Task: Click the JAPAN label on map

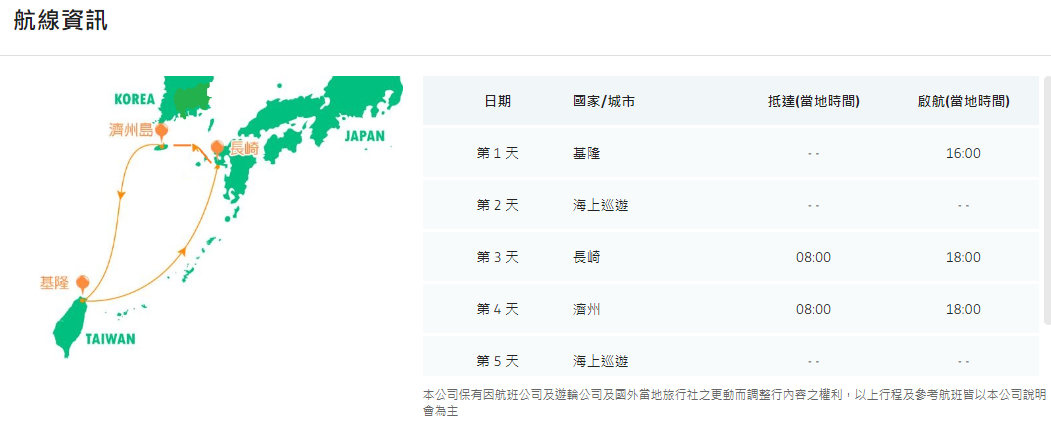Action: tap(365, 136)
